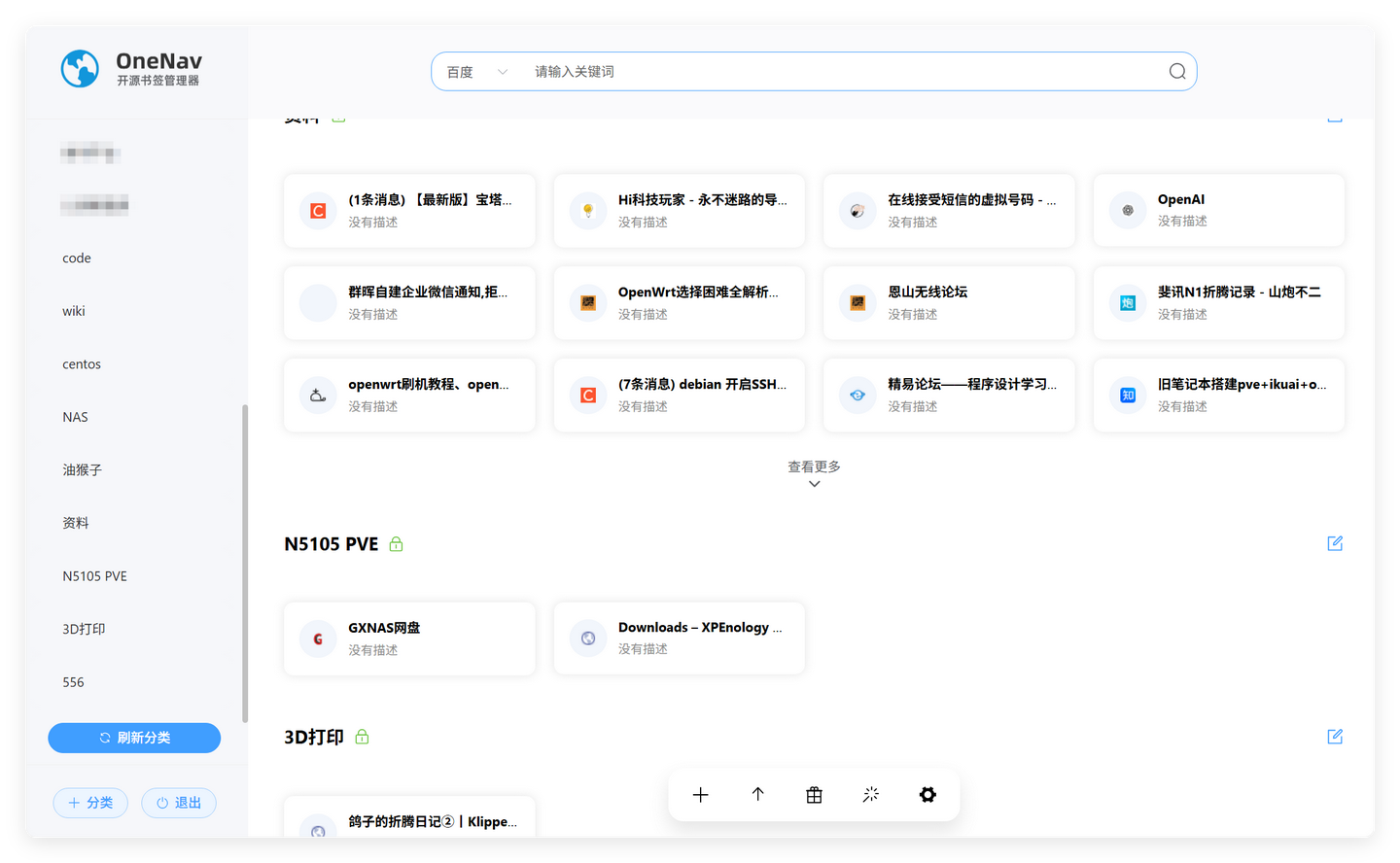Open the OpenAI bookmark icon

[1127, 210]
